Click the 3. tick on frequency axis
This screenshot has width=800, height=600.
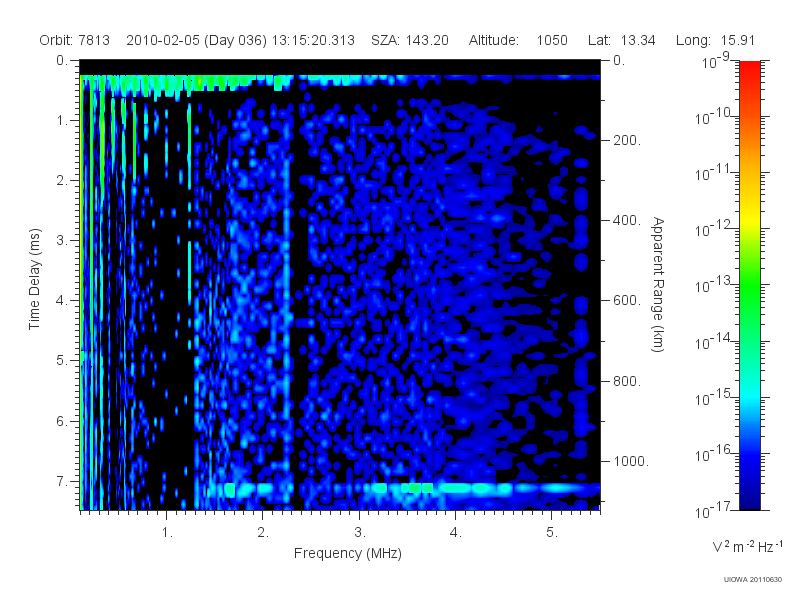pos(360,532)
